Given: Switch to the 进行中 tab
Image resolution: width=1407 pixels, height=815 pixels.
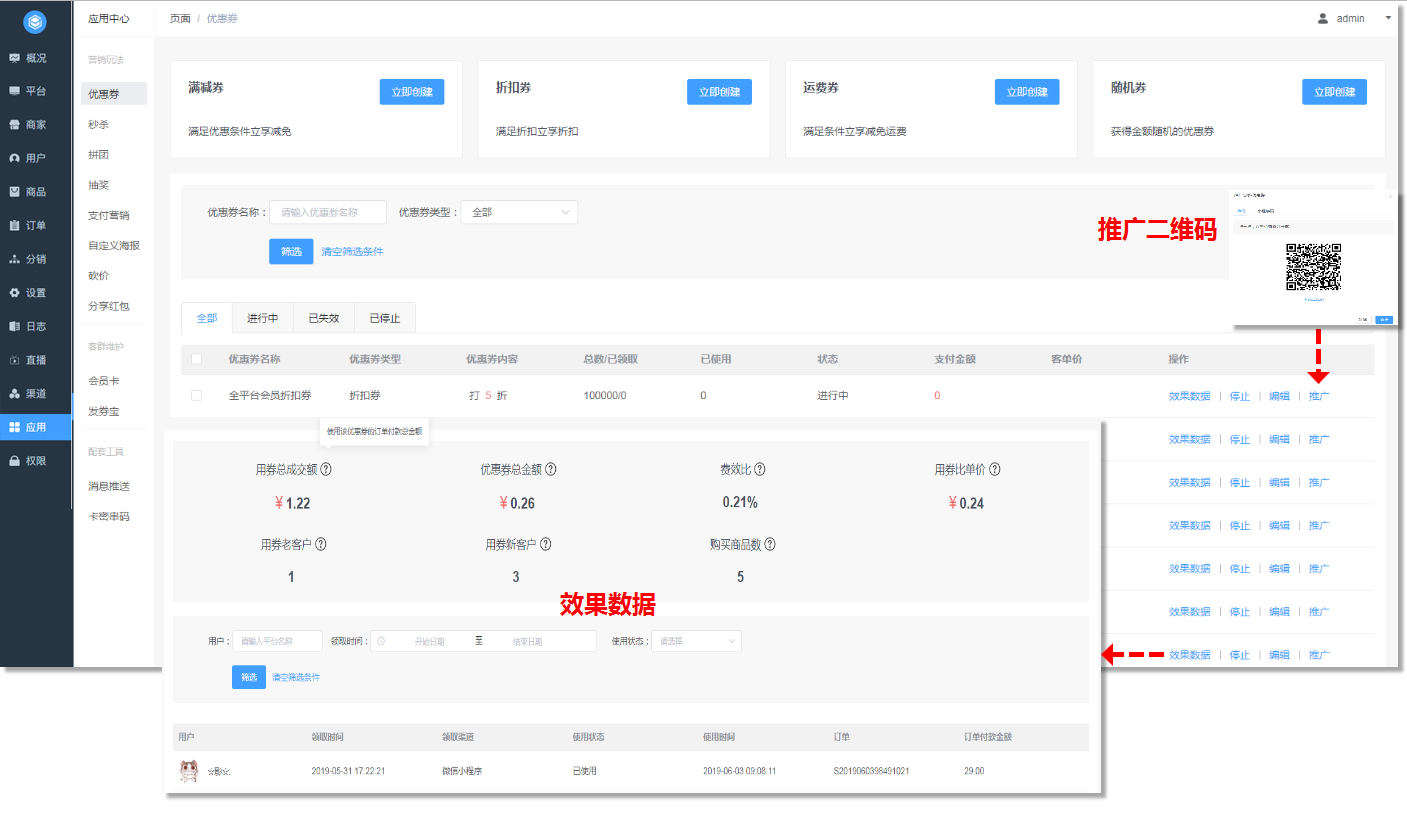Looking at the screenshot, I should click(263, 318).
